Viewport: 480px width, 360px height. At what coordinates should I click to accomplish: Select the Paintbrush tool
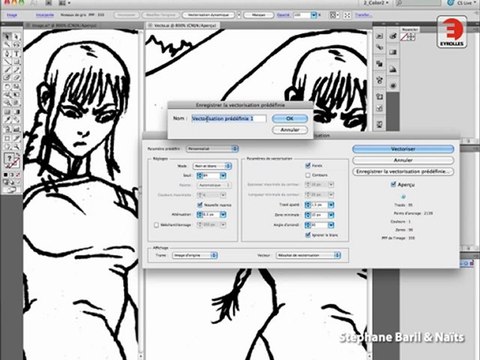click(7, 70)
